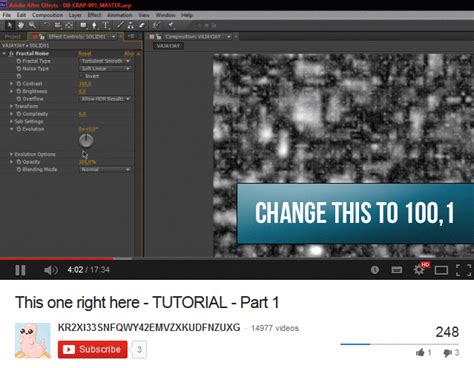Screen dimensions: 474x368
Task: Open the Fractal Type dropdown (Turbulent Smooth)
Action: [105, 61]
